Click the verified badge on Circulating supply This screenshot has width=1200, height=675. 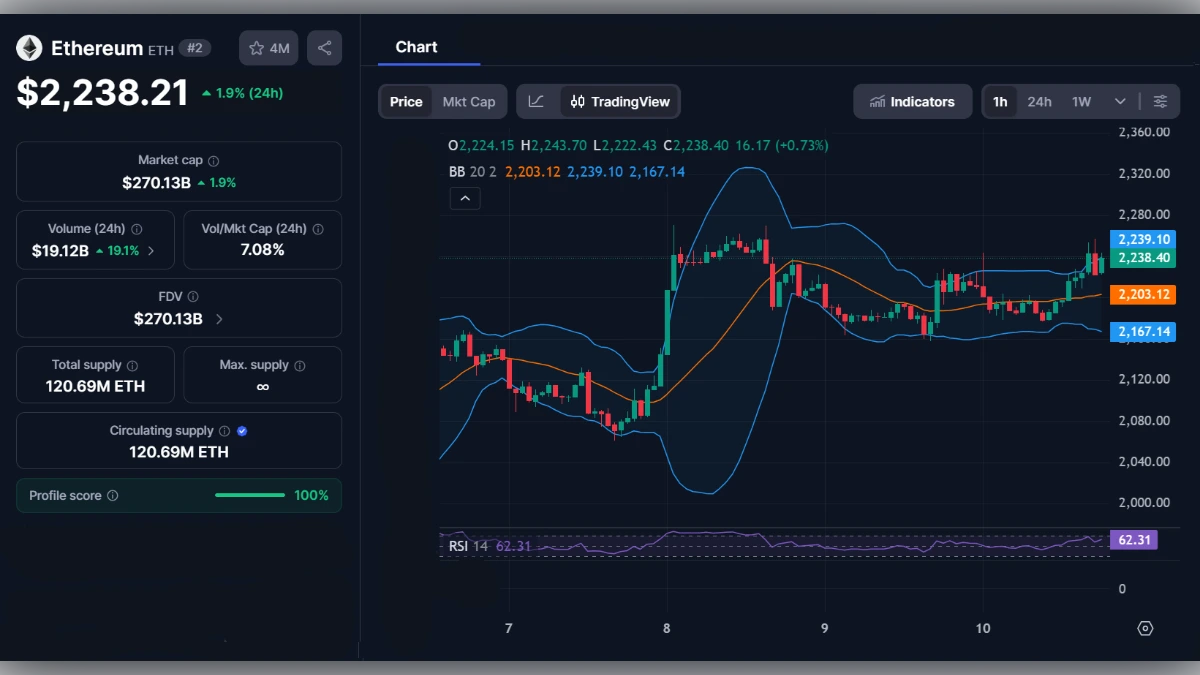[241, 430]
